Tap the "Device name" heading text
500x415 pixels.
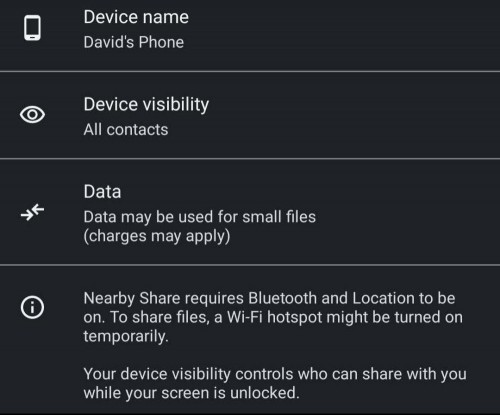tap(136, 17)
